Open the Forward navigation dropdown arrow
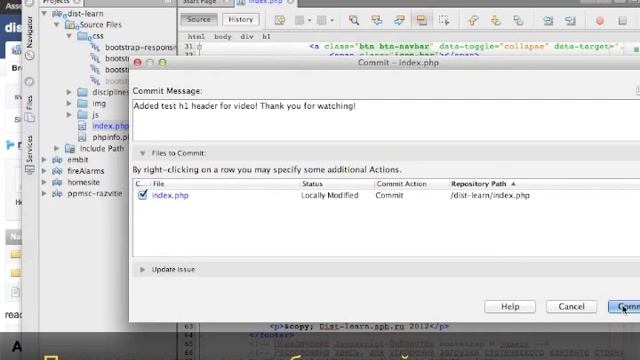The image size is (640, 360). click(332, 20)
